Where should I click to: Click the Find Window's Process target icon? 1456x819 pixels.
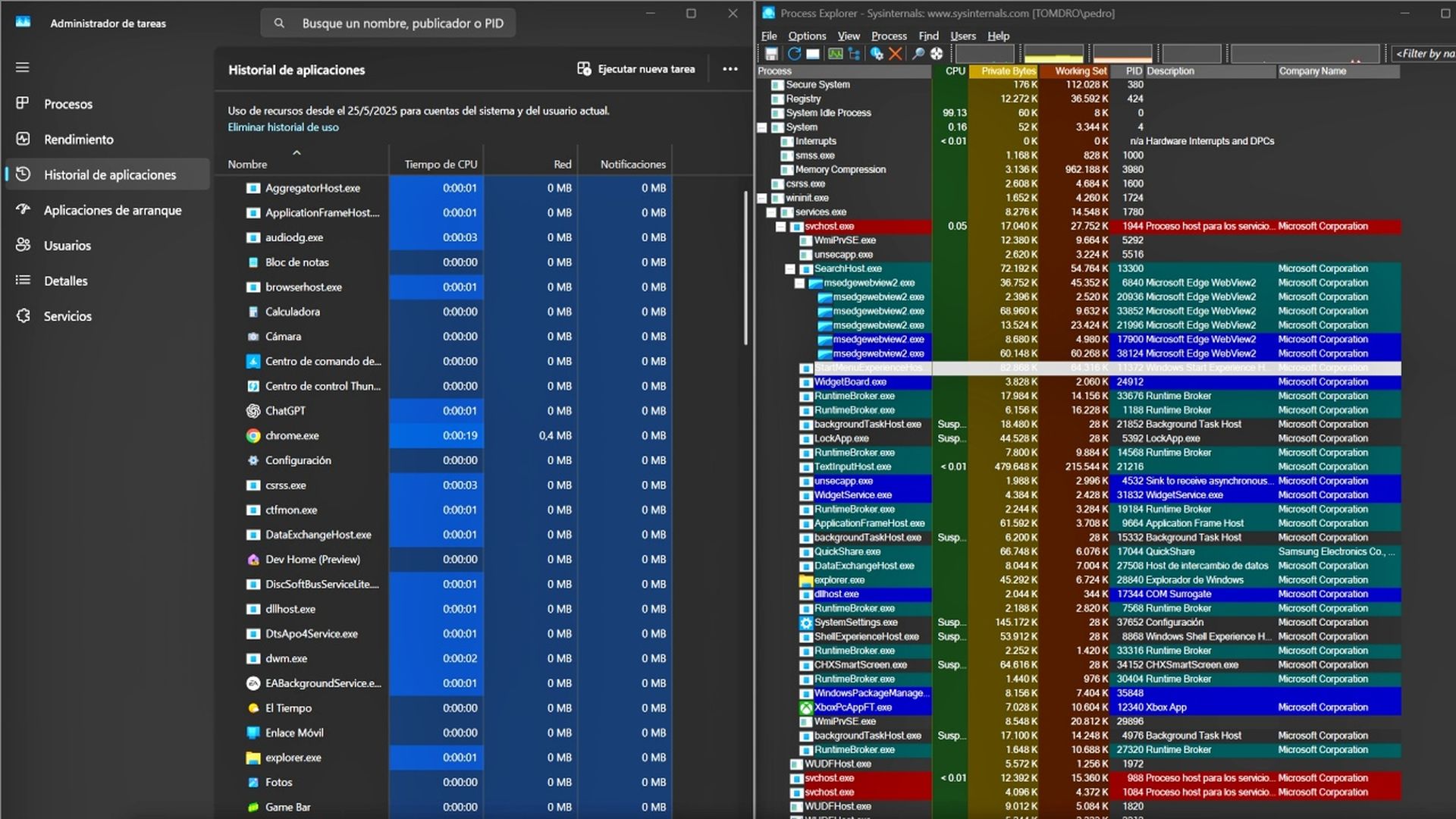(x=937, y=53)
